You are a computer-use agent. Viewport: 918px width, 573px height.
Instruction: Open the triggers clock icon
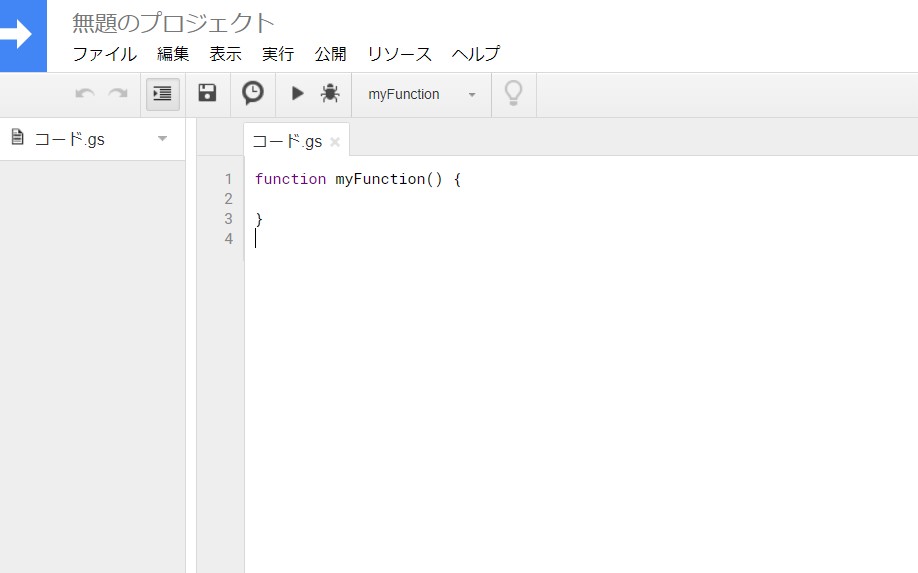(252, 93)
